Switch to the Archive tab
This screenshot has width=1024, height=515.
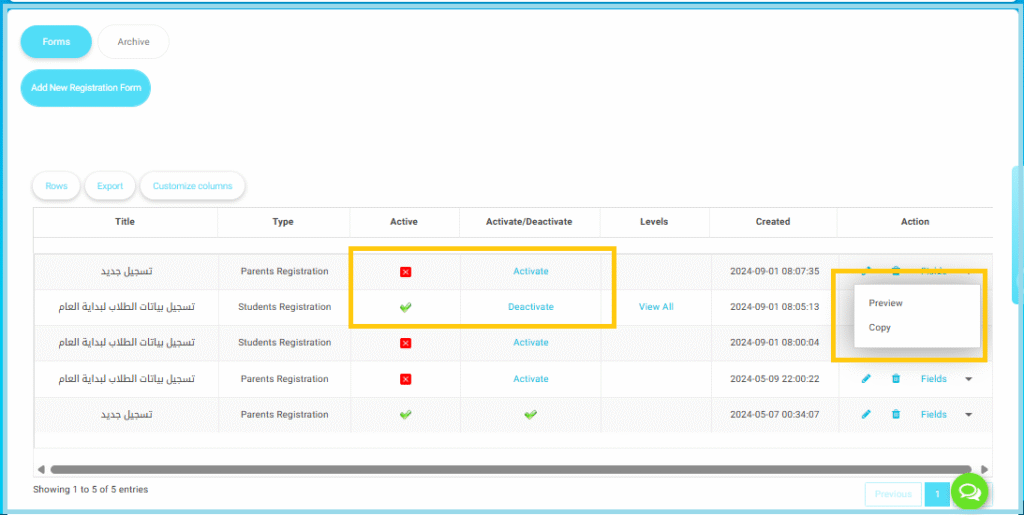click(133, 42)
